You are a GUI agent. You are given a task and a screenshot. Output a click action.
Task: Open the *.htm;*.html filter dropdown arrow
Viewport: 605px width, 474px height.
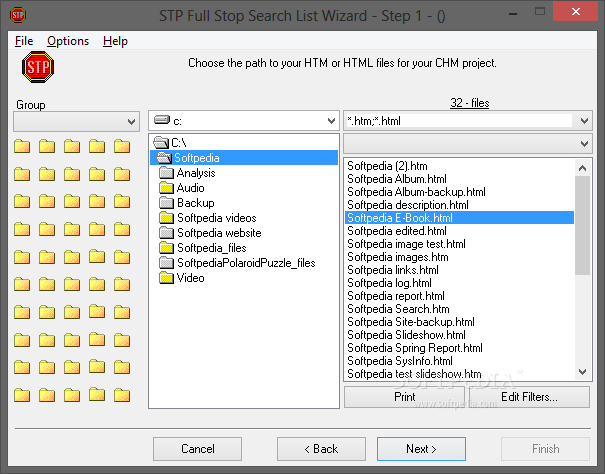coord(584,121)
